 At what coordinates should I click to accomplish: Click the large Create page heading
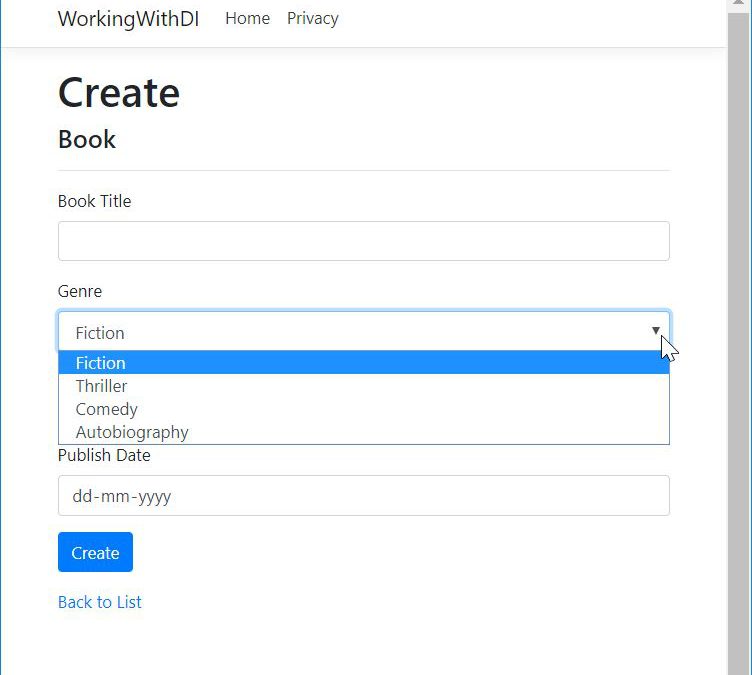click(119, 93)
